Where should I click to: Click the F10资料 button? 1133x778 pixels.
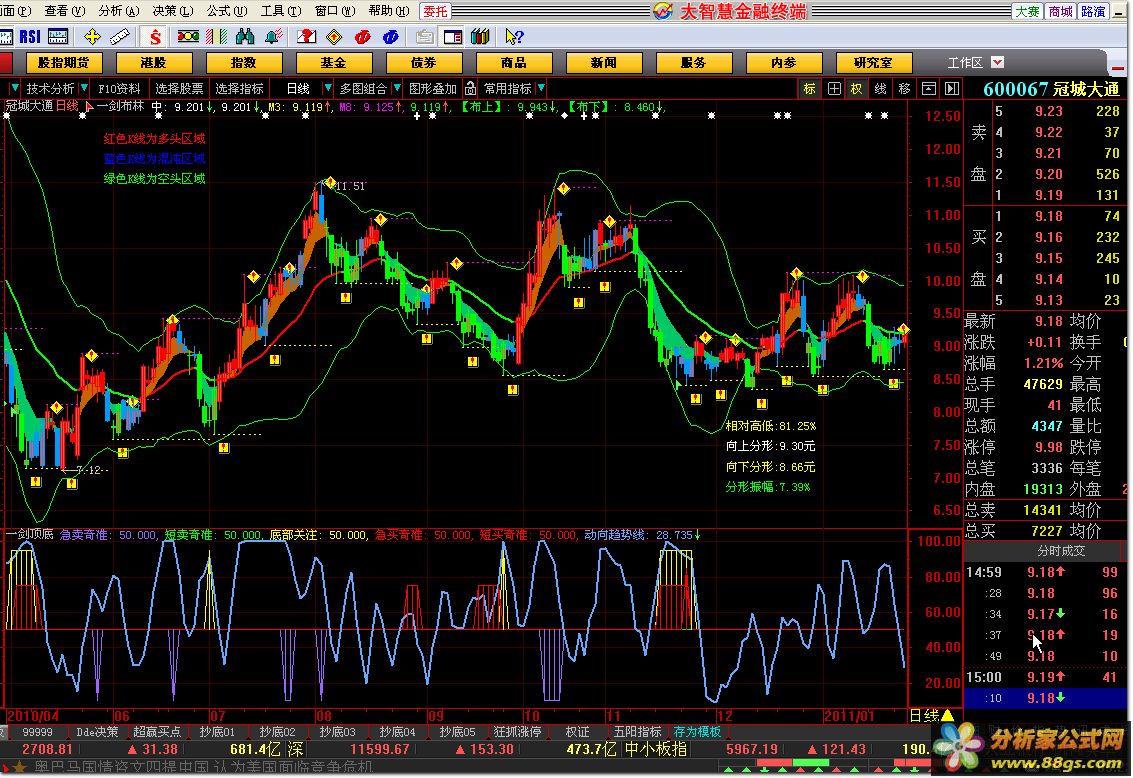[x=119, y=88]
